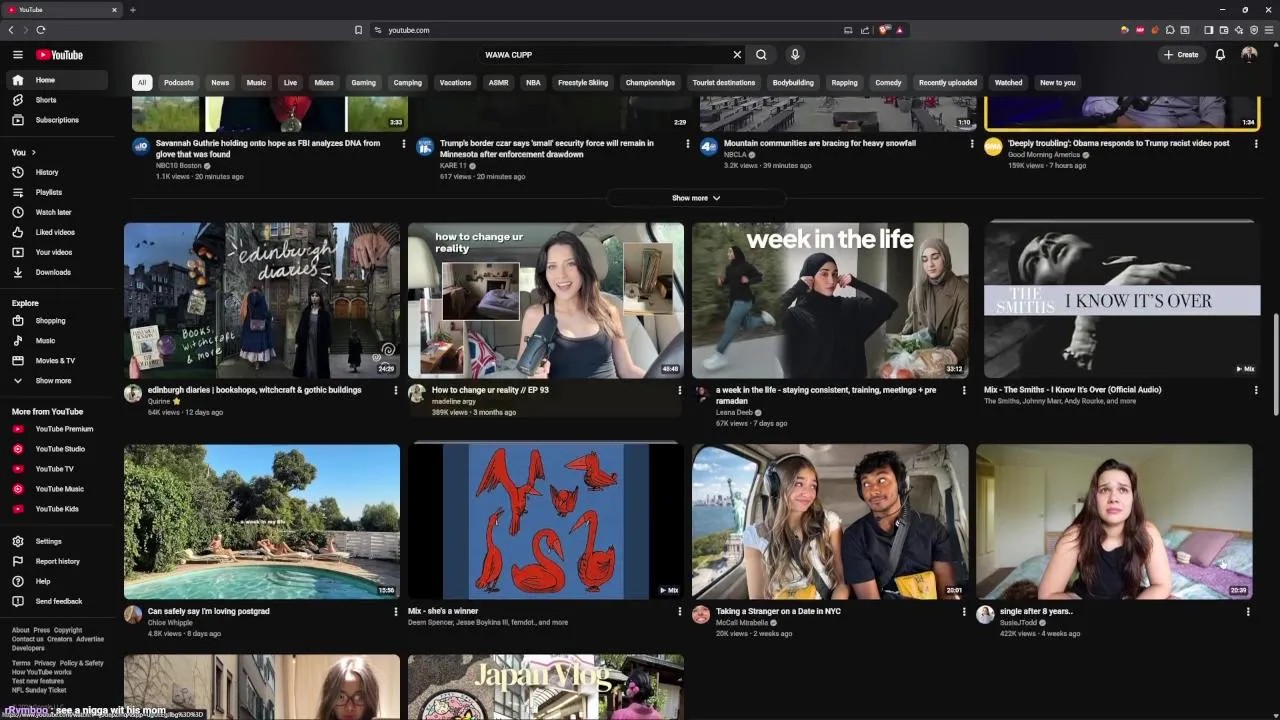Click inside the WAWA CUPP search field
The image size is (1280, 720).
pos(606,55)
